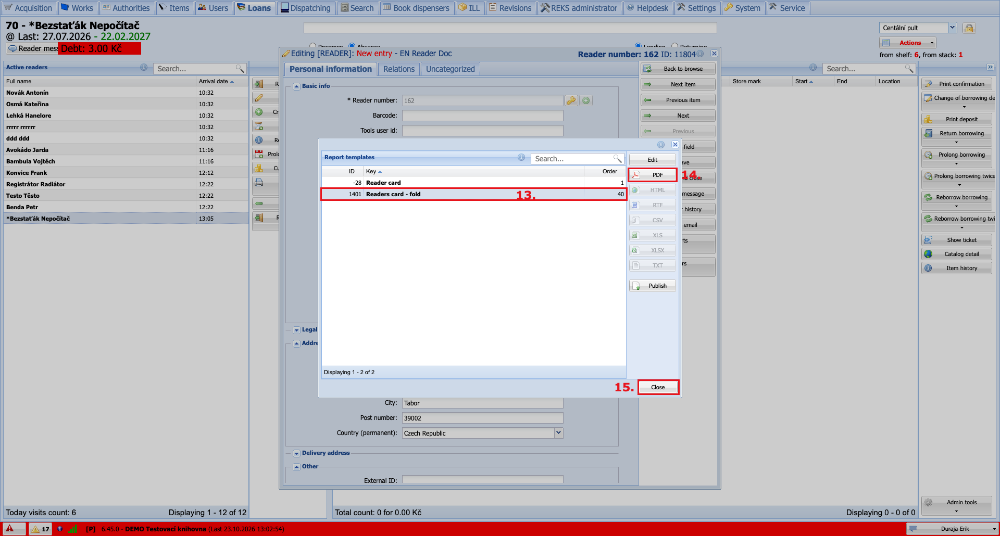Click the Show ticket button
Screen dimensions: 1000x536
click(957, 240)
